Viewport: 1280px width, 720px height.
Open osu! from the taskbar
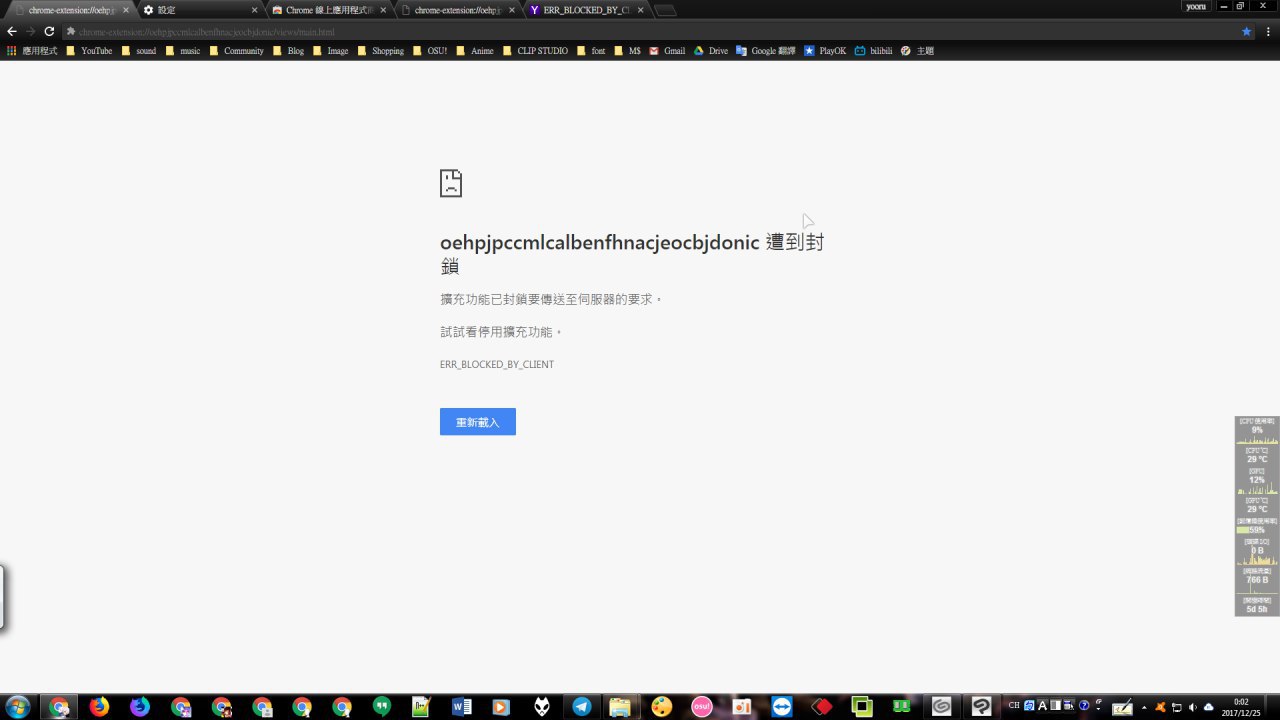click(x=701, y=707)
